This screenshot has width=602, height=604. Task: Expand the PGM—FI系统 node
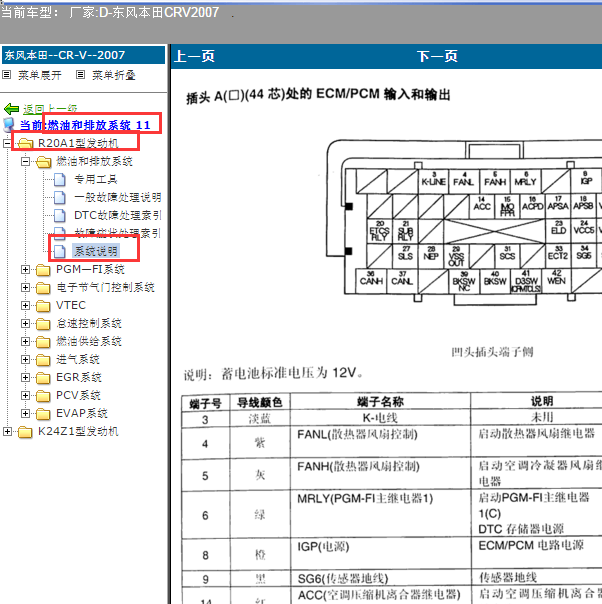coord(25,269)
